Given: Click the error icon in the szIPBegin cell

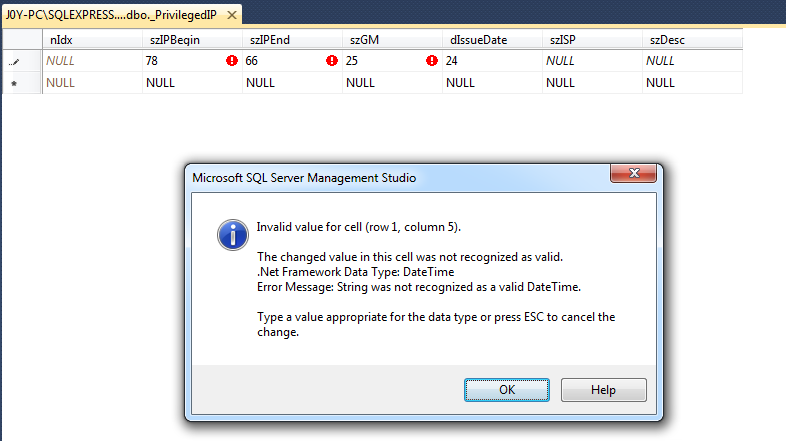Looking at the screenshot, I should [232, 61].
